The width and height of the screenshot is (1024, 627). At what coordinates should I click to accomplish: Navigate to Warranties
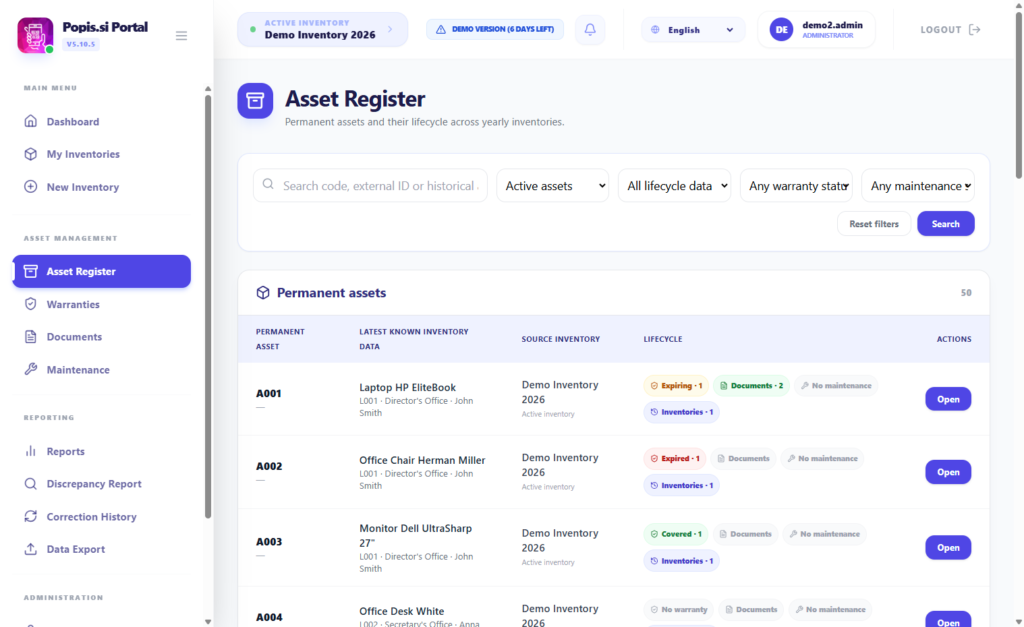[102, 304]
